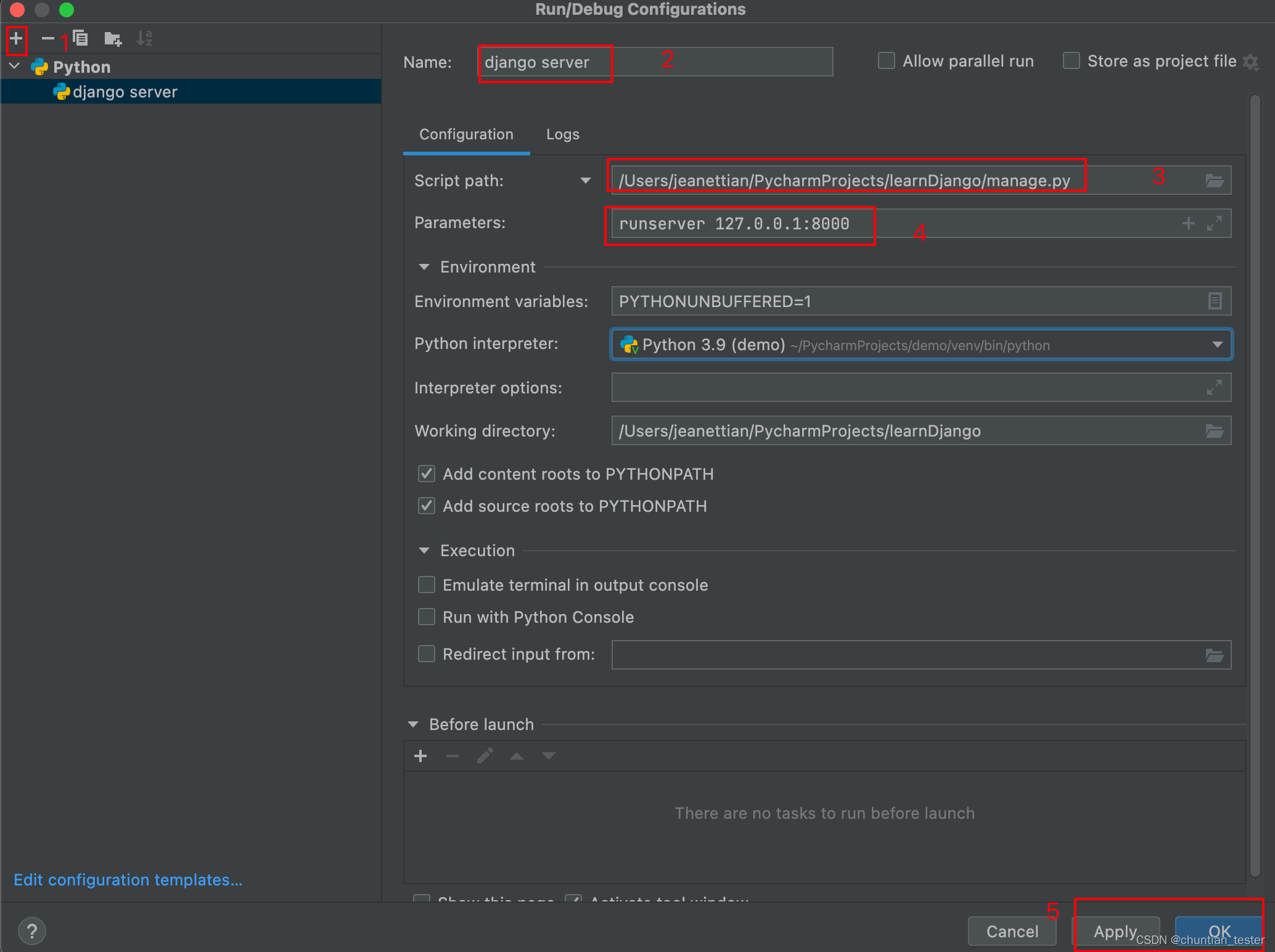Click the add new configuration plus icon
Screen dimensions: 1275x952
[16, 39]
